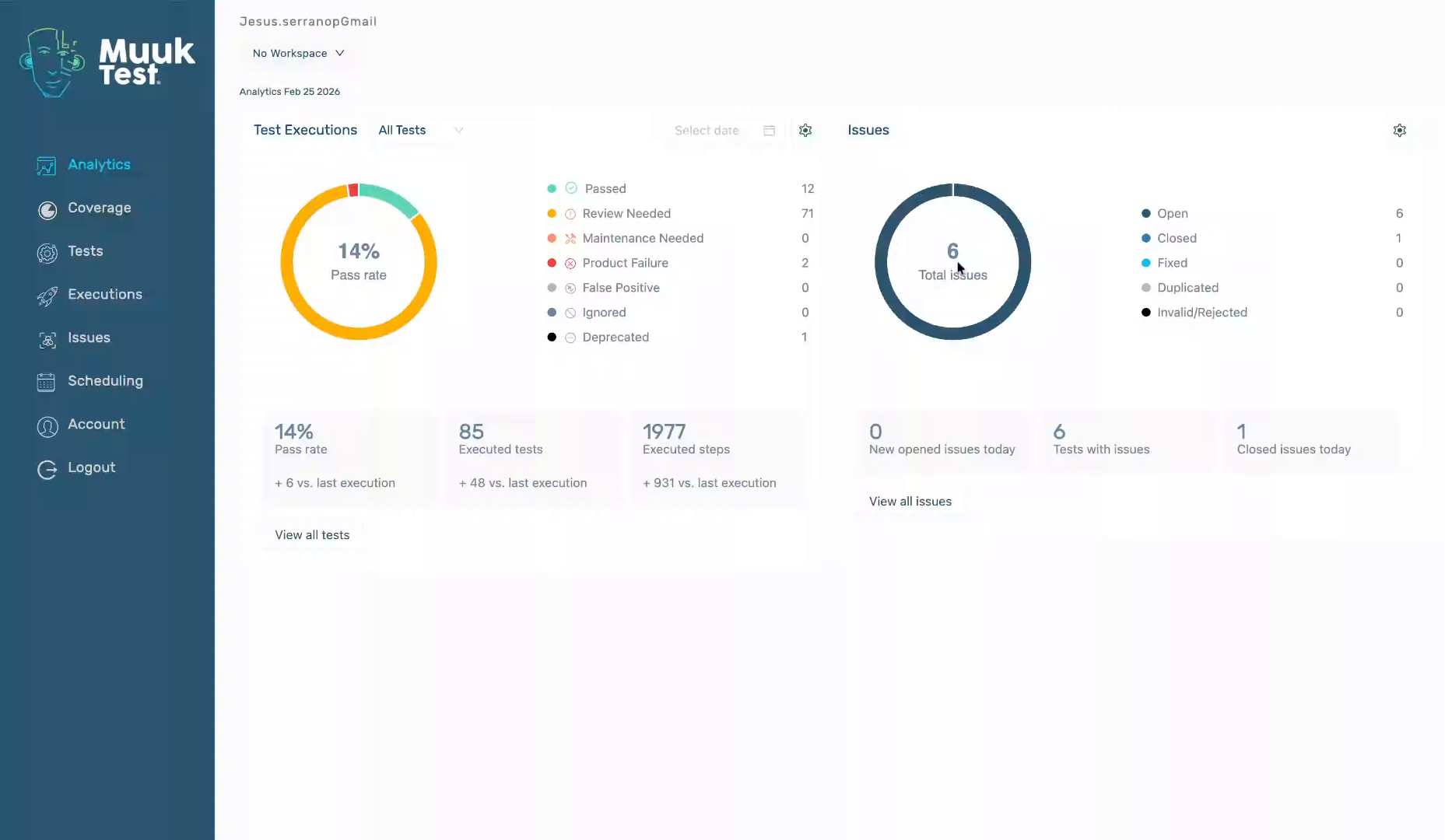Click the MuukTest logo
The image size is (1445, 840).
click(107, 62)
